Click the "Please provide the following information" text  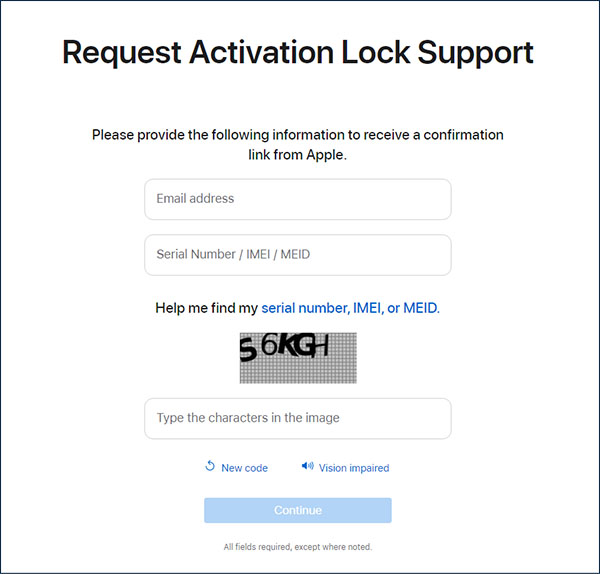pos(297,134)
